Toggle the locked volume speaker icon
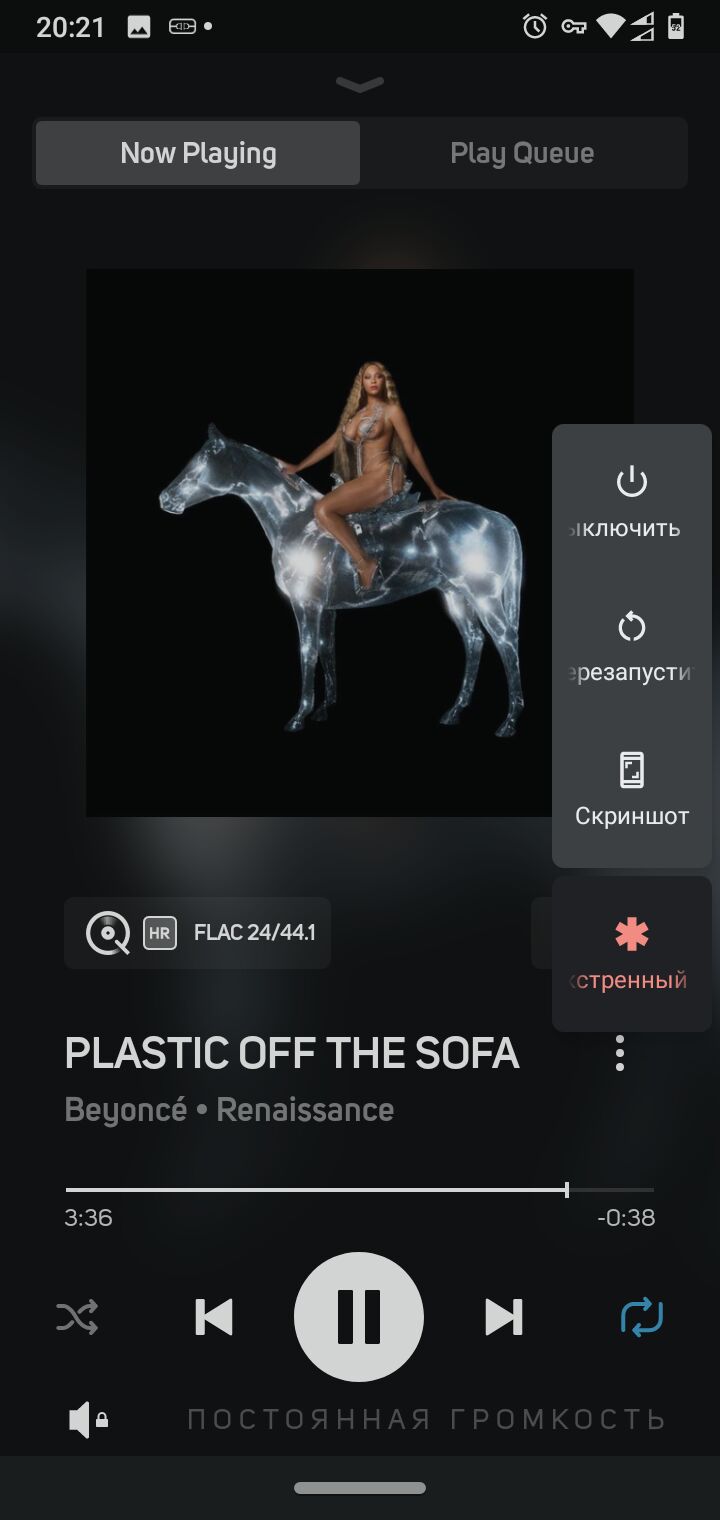The width and height of the screenshot is (720, 1520). point(88,1420)
